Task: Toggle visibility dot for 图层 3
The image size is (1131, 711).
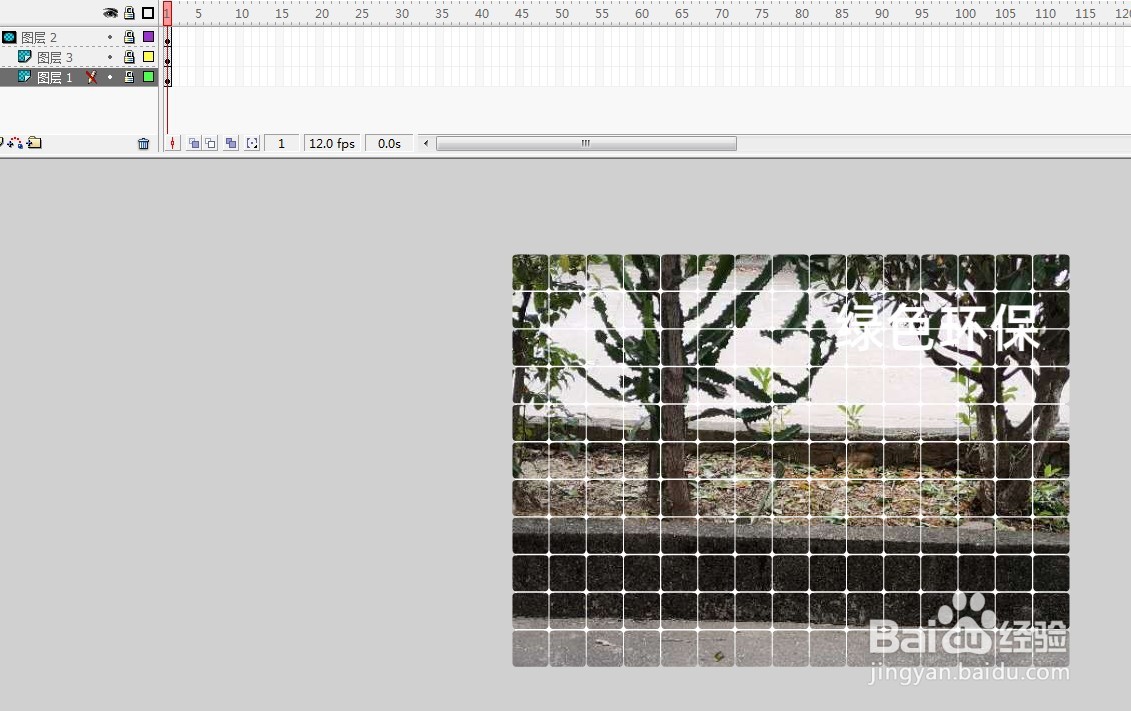Action: coord(110,57)
